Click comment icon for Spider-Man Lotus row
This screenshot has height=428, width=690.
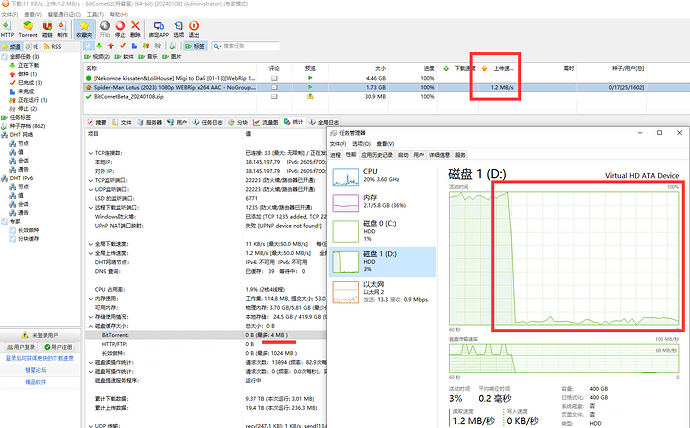[x=274, y=87]
